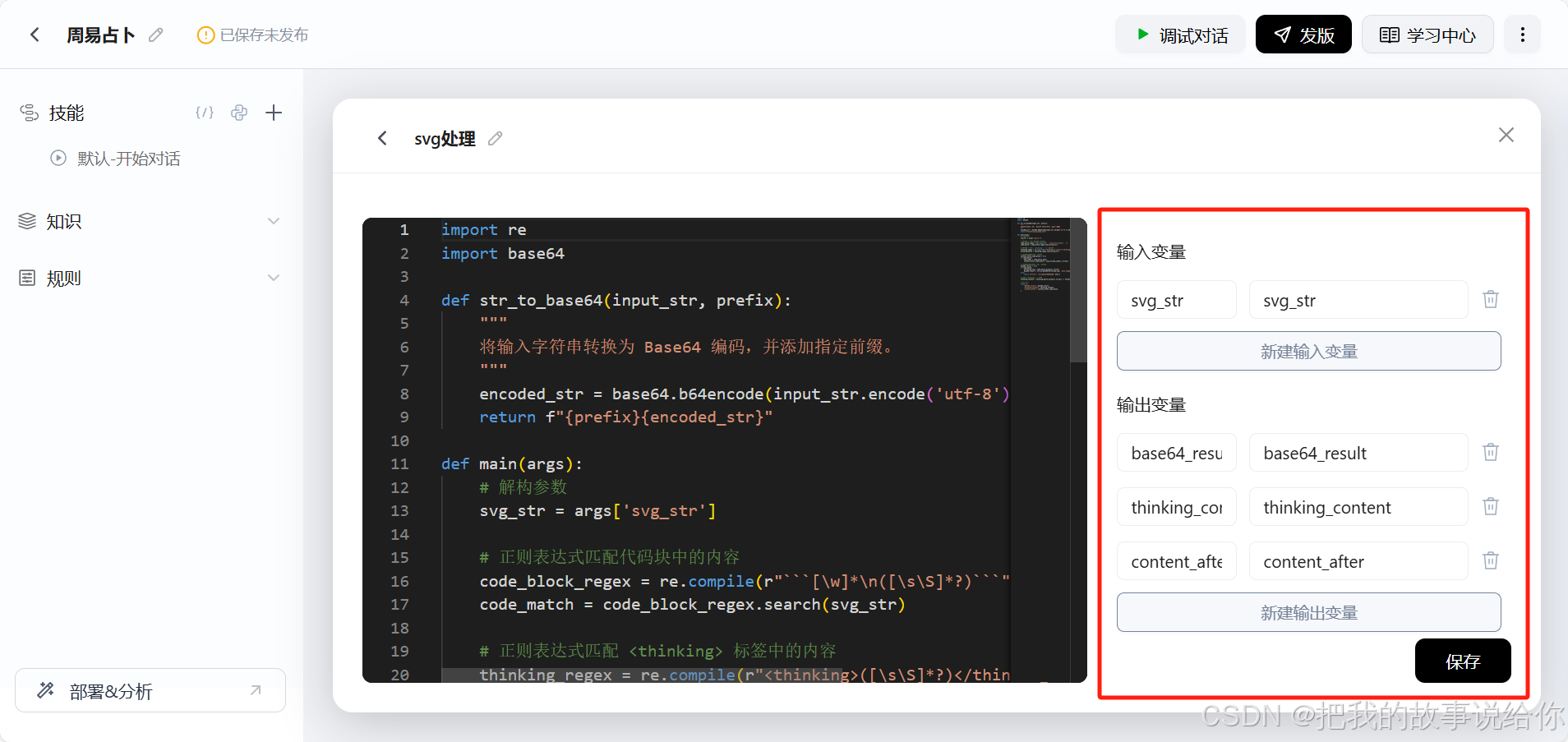Image resolution: width=1568 pixels, height=742 pixels.
Task: Delete the svg_str input variable
Action: [x=1491, y=299]
